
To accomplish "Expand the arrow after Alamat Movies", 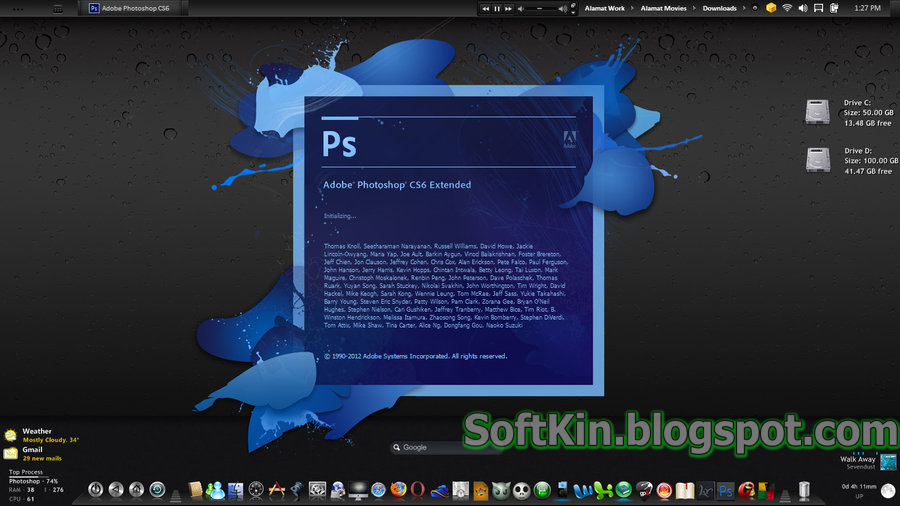I will 694,8.
